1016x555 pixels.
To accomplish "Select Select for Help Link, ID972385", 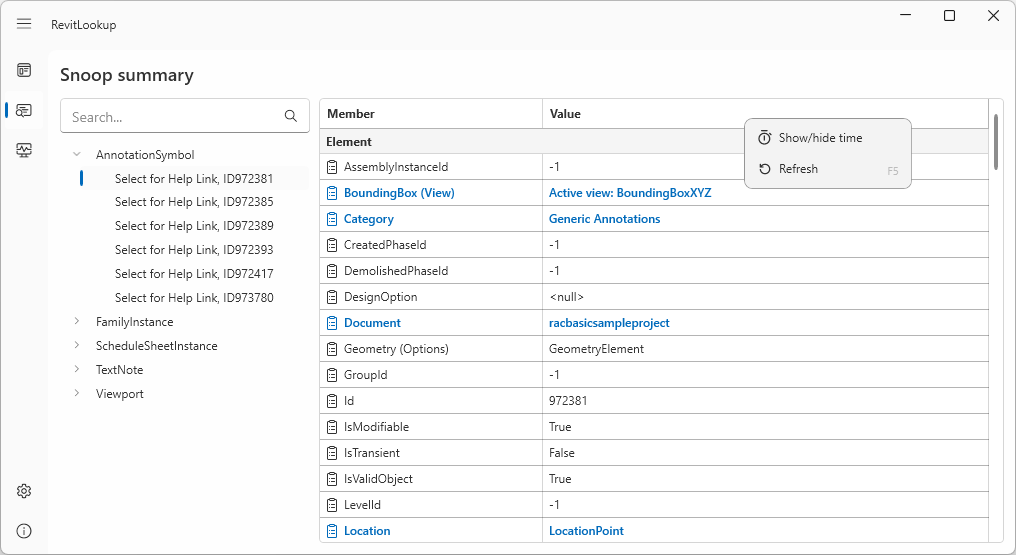I will tap(194, 201).
